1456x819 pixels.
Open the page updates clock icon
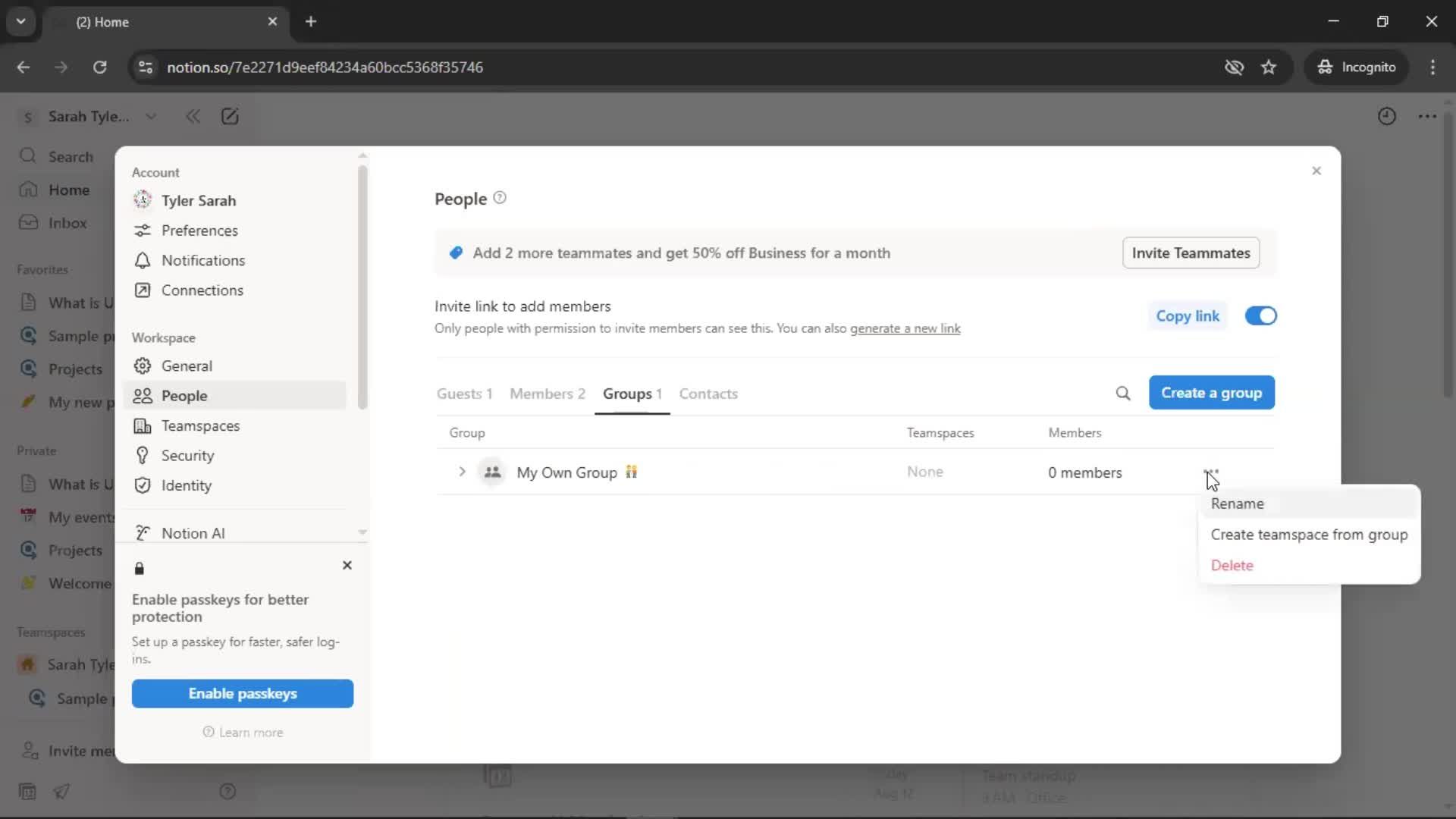1386,116
